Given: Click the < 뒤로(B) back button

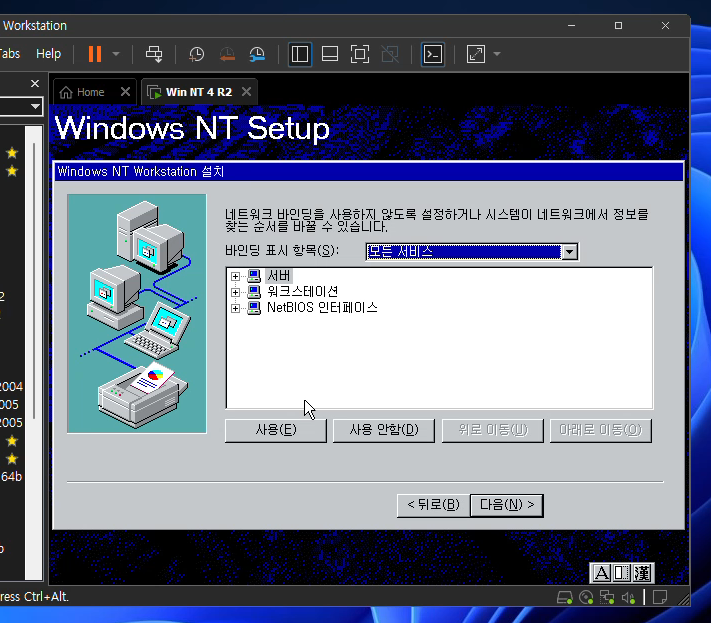Looking at the screenshot, I should coord(433,505).
